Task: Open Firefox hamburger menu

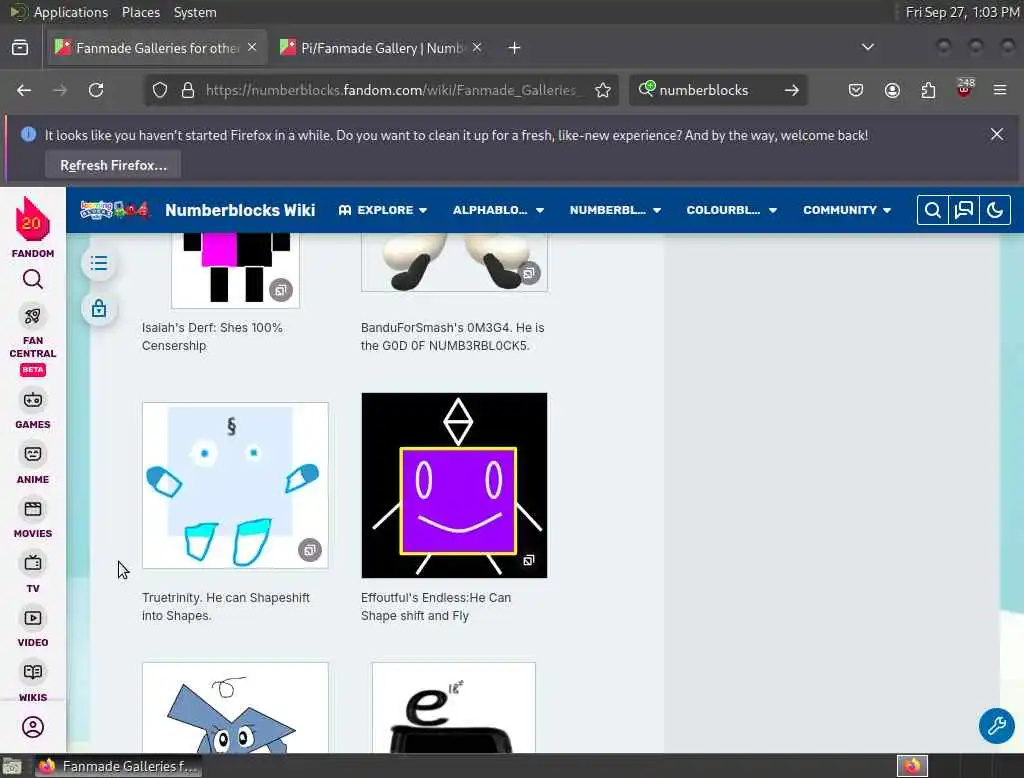Action: [x=1000, y=90]
